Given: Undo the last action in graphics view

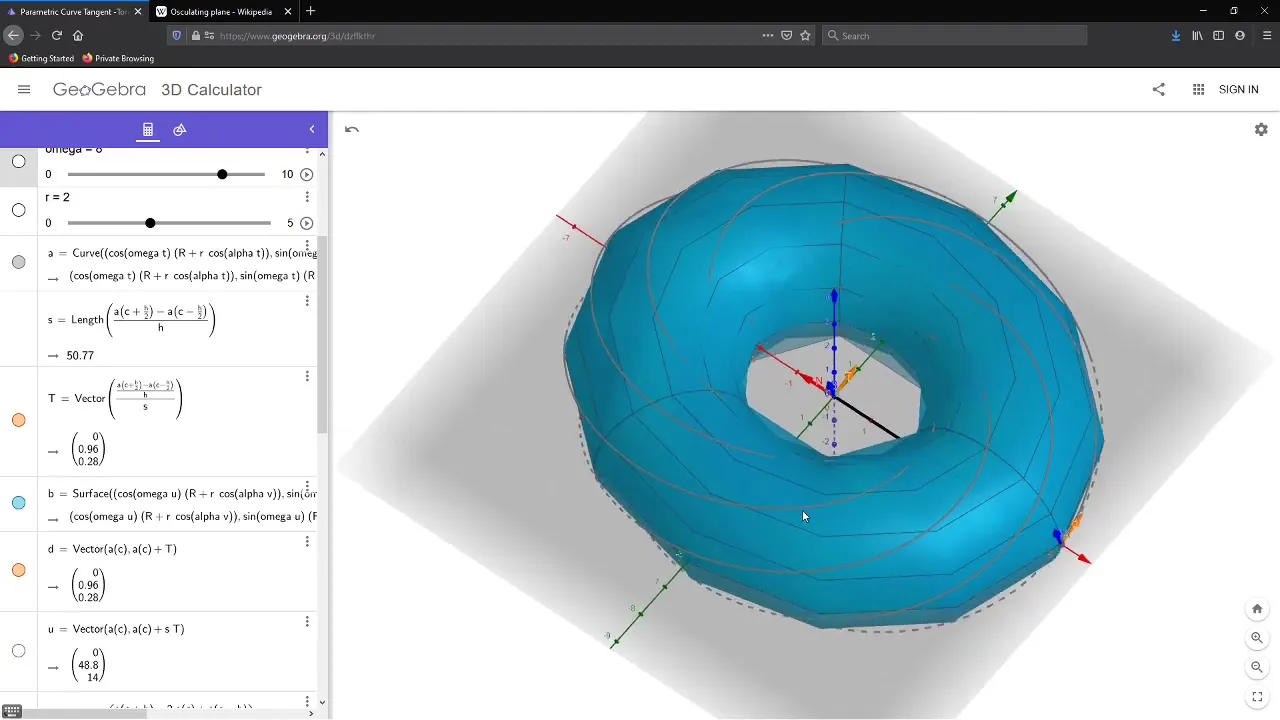Looking at the screenshot, I should 352,129.
